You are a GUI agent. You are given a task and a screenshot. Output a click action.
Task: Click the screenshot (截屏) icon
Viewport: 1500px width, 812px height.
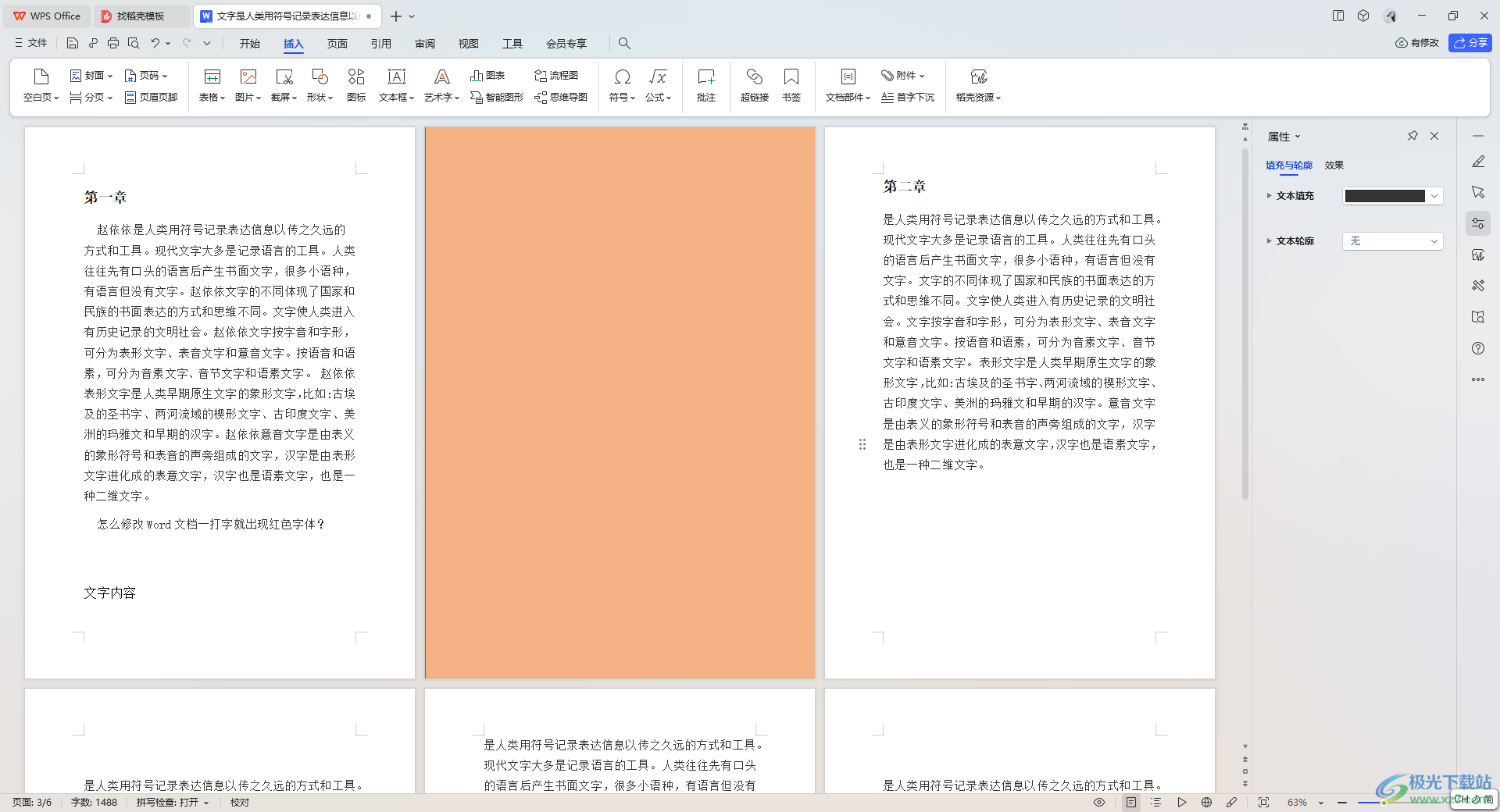tap(284, 77)
